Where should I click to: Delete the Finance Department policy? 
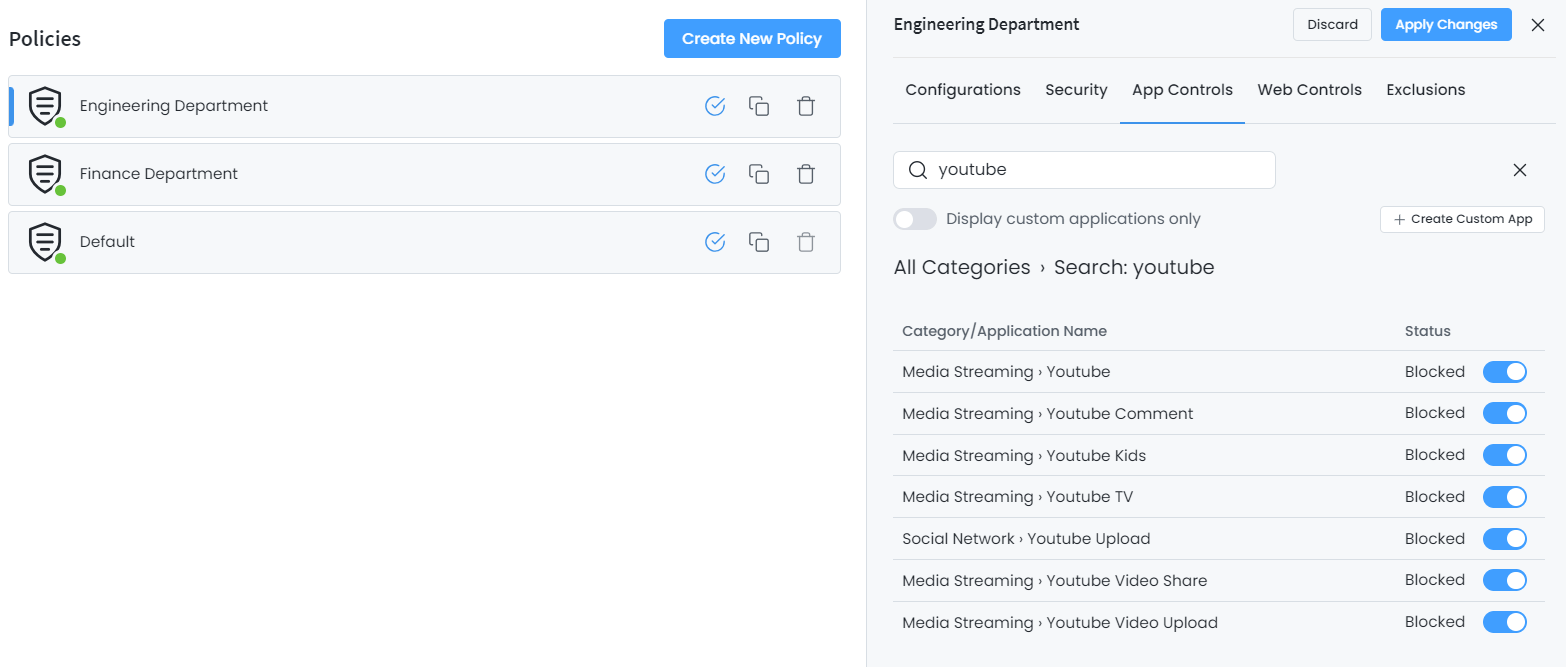806,174
